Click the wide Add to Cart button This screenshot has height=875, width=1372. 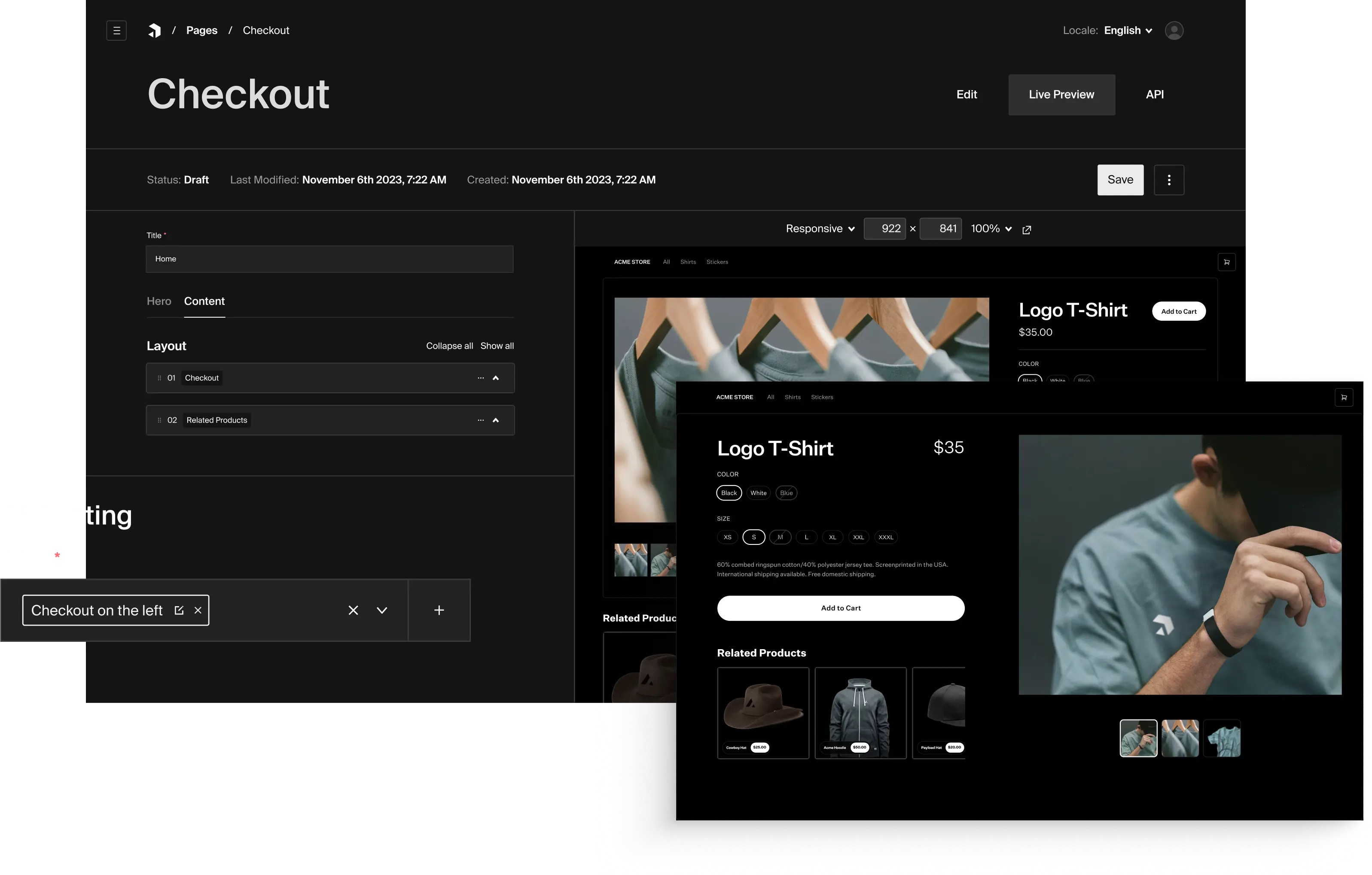840,608
